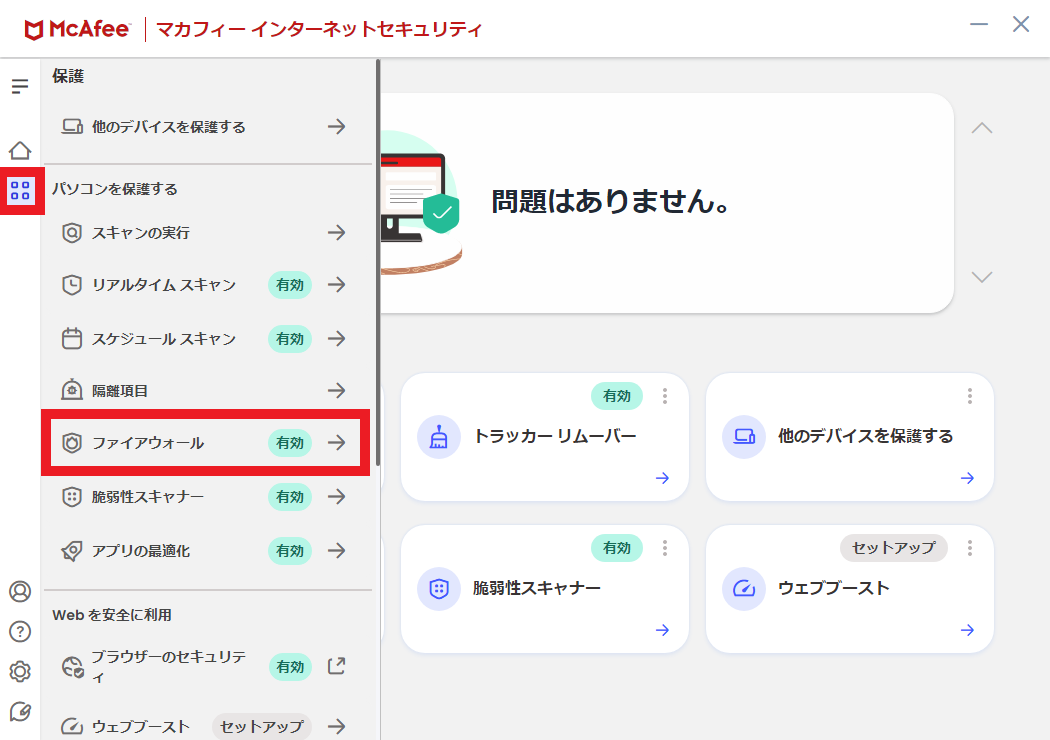Show previous status with up chevron
Viewport: 1050px width, 740px height.
pos(982,128)
